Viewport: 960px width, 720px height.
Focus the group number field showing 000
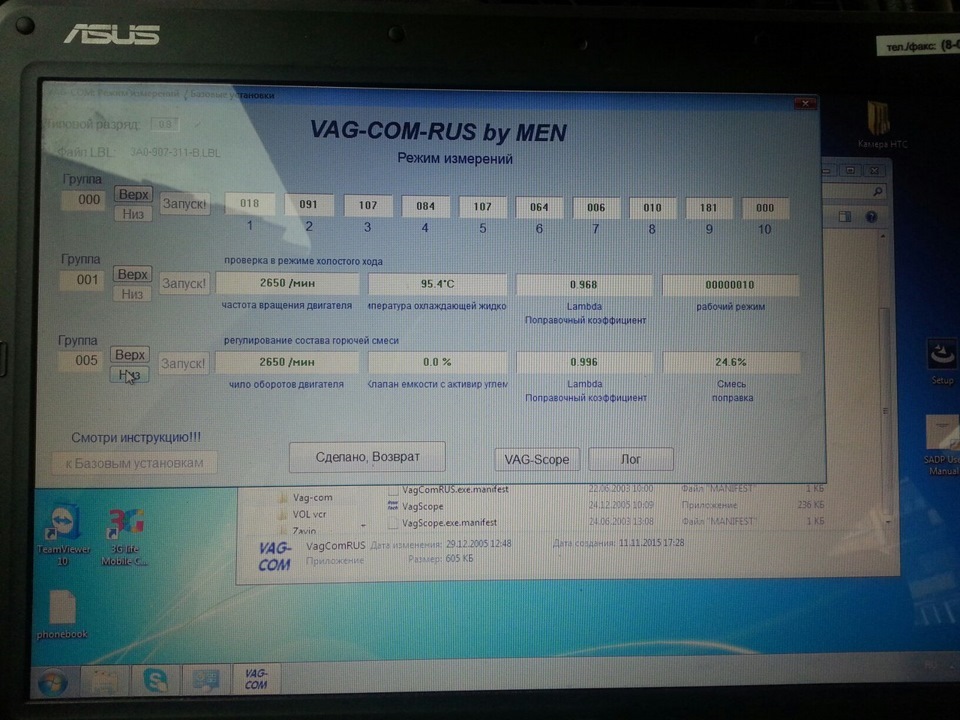tap(84, 200)
